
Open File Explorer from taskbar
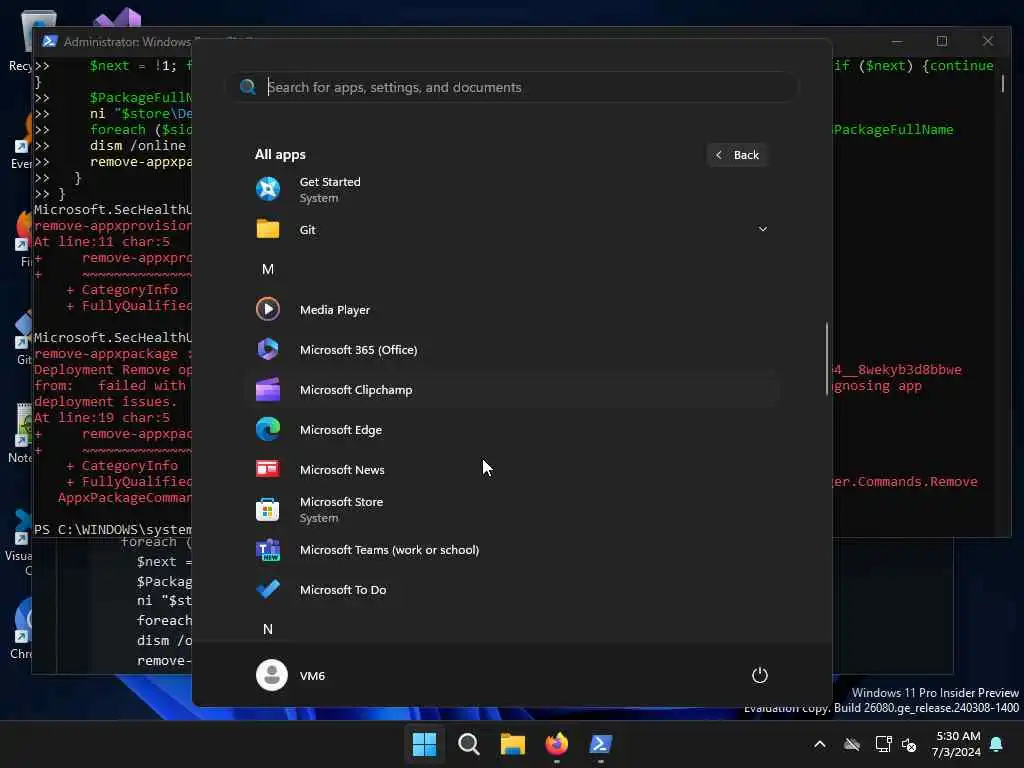point(513,744)
